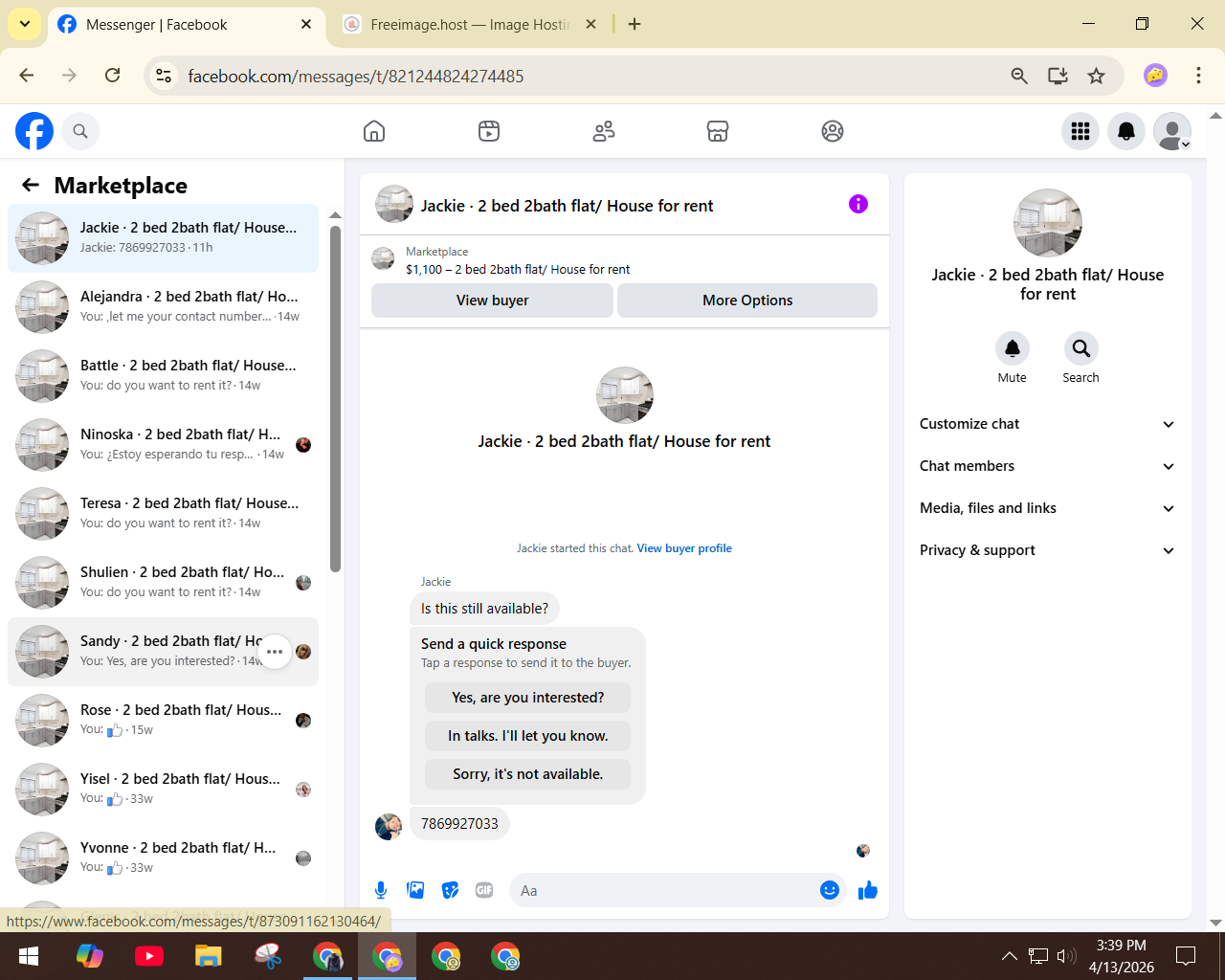The height and width of the screenshot is (980, 1225).
Task: Open Chrome tab search dropdown
Action: pyautogui.click(x=24, y=24)
